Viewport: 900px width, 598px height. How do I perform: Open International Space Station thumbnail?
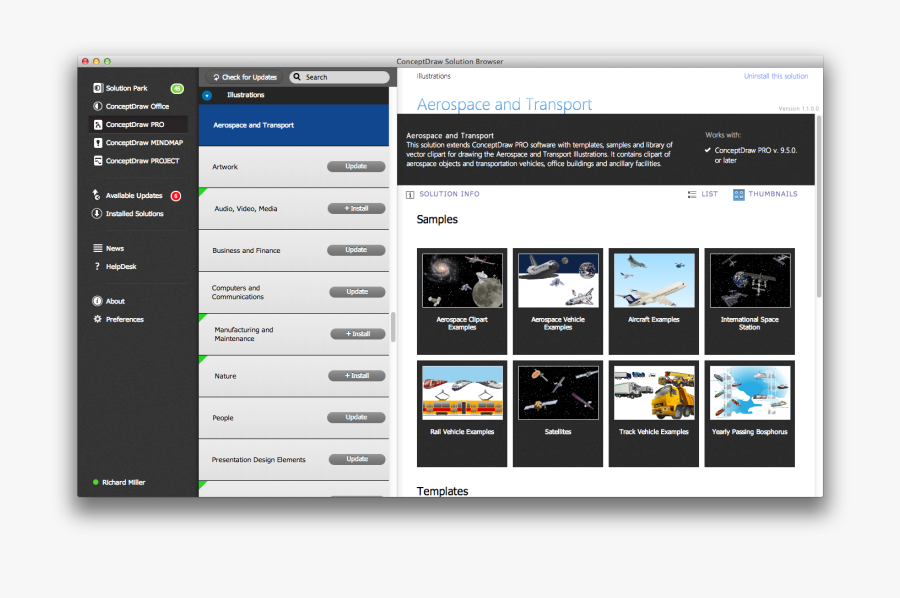tap(750, 301)
